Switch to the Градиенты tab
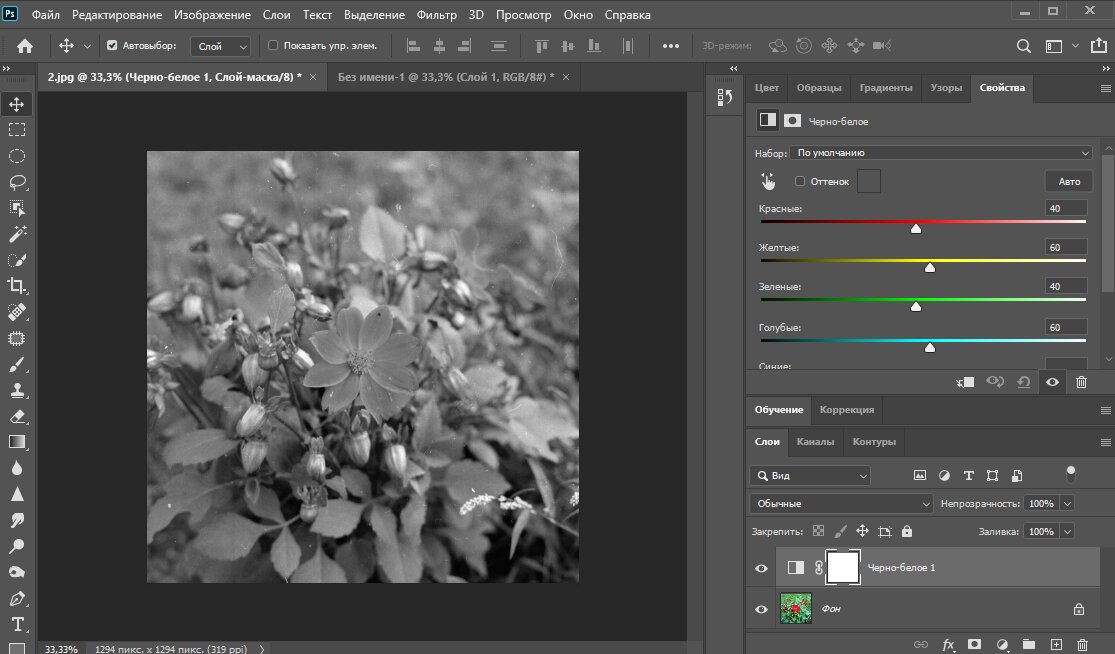1115x654 pixels. pos(885,87)
